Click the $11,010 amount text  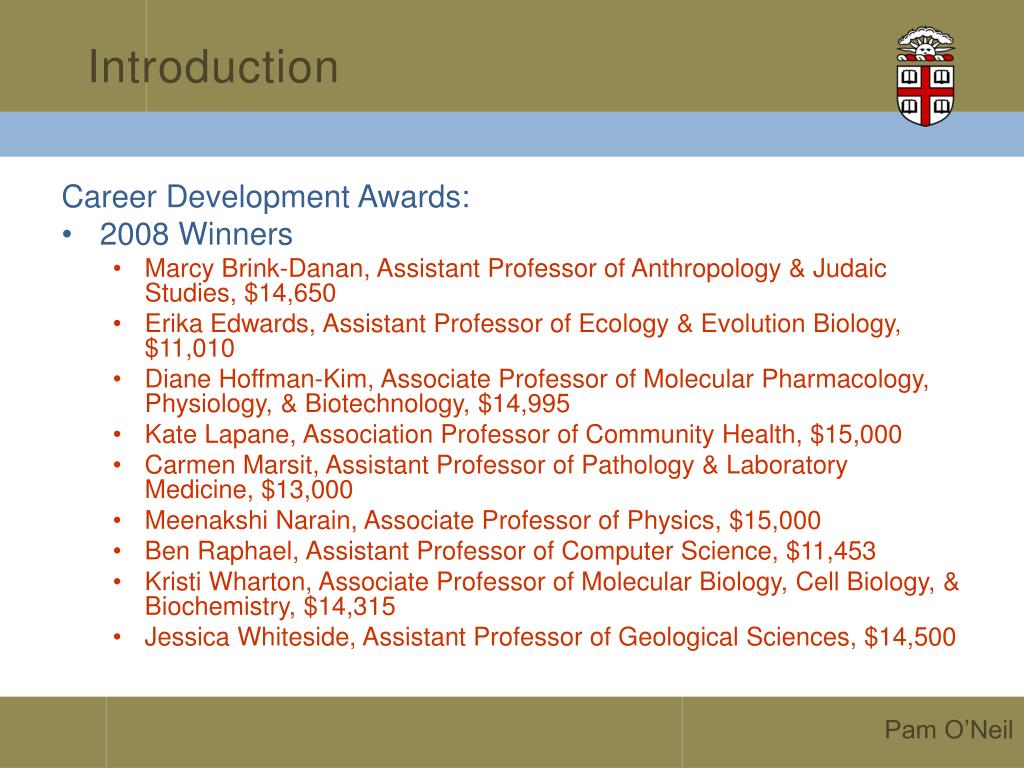pos(189,348)
